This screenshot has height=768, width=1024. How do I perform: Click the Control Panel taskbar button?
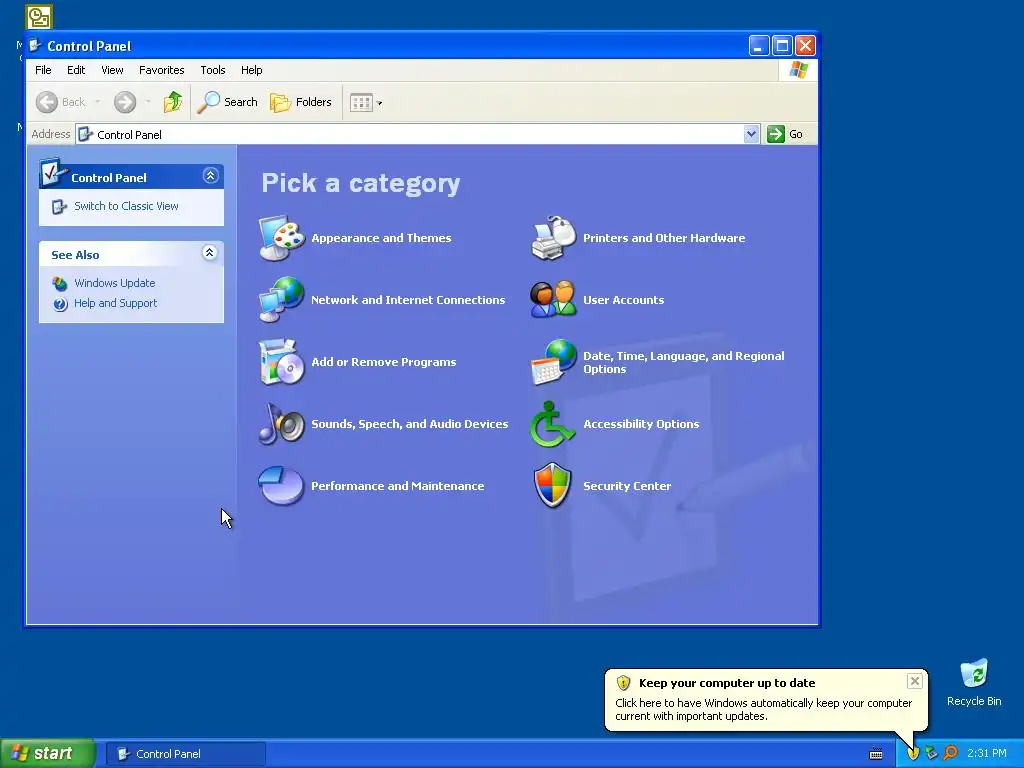coord(185,754)
